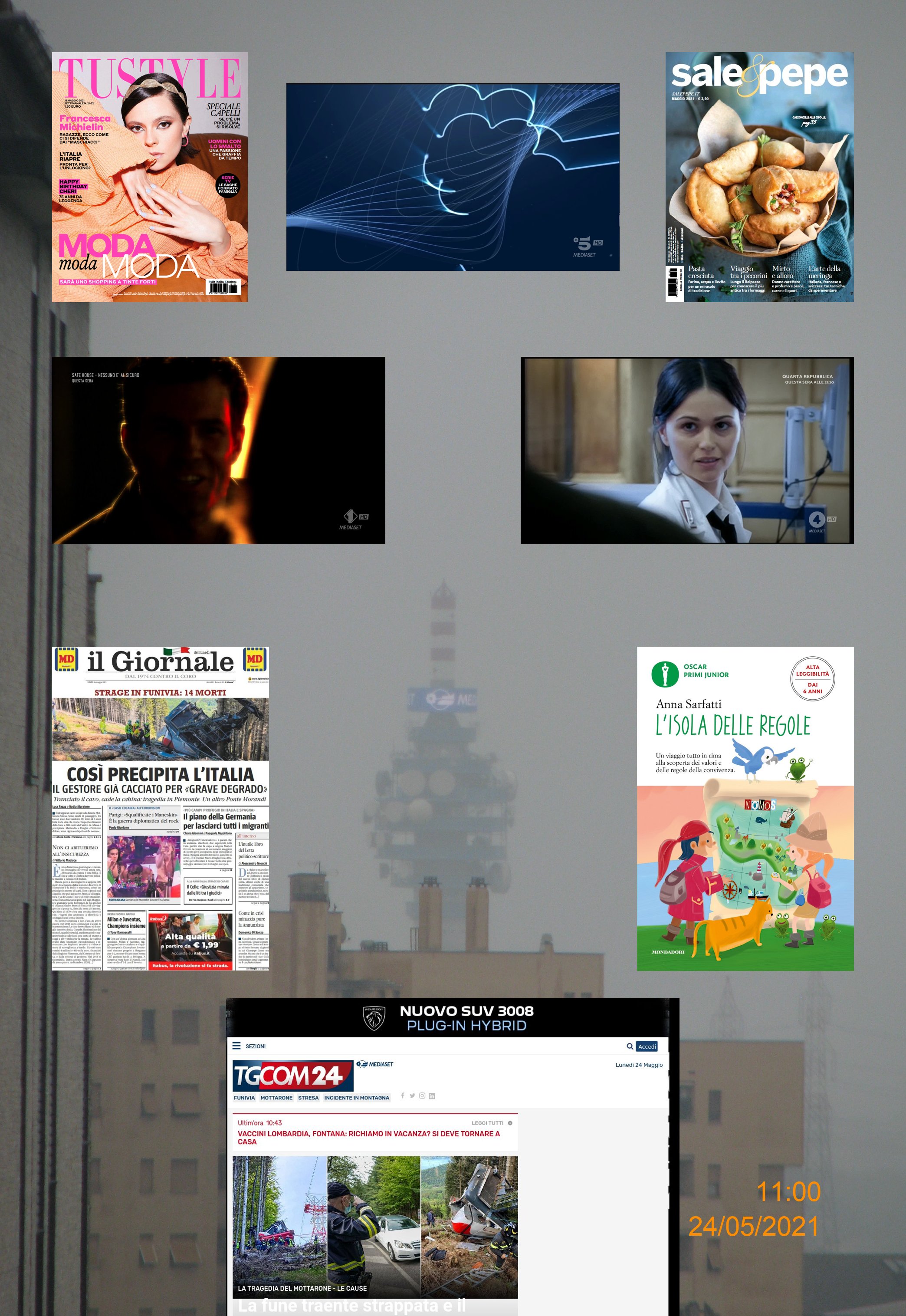Image resolution: width=906 pixels, height=1316 pixels.
Task: Click the Ultim'ora 10:43 label
Action: [x=259, y=1123]
